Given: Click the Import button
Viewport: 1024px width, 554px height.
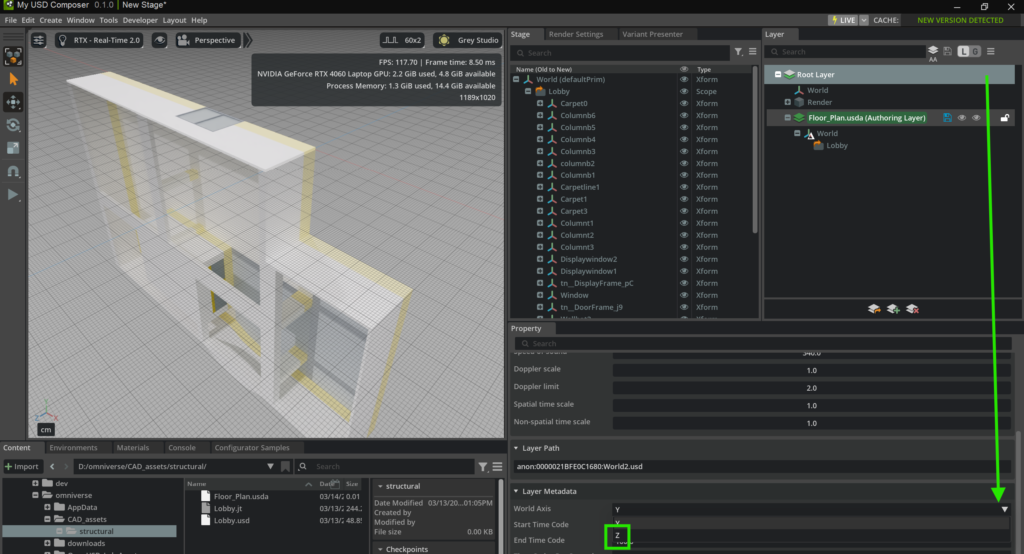Looking at the screenshot, I should point(22,467).
